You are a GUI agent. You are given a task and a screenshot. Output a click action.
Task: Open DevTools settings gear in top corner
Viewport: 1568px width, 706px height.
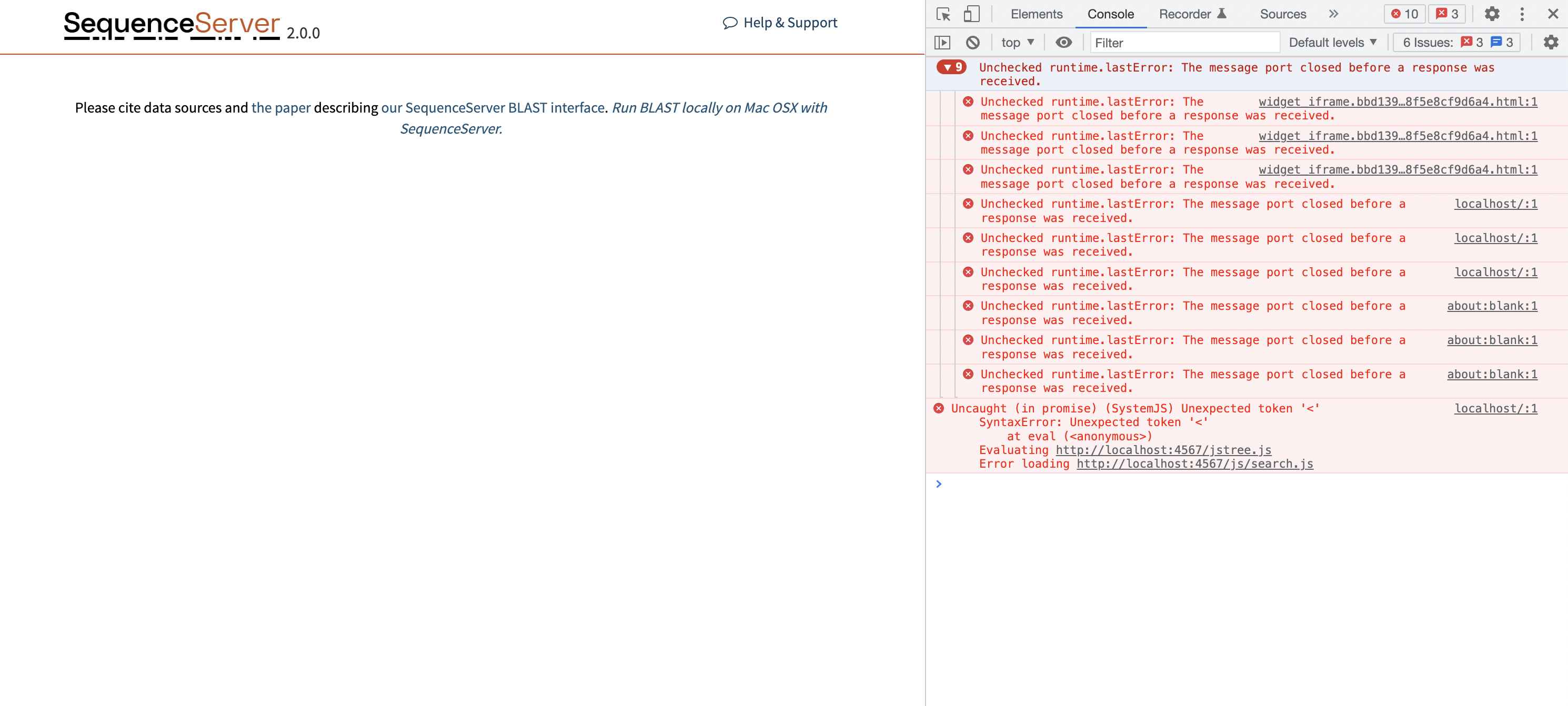(1492, 13)
